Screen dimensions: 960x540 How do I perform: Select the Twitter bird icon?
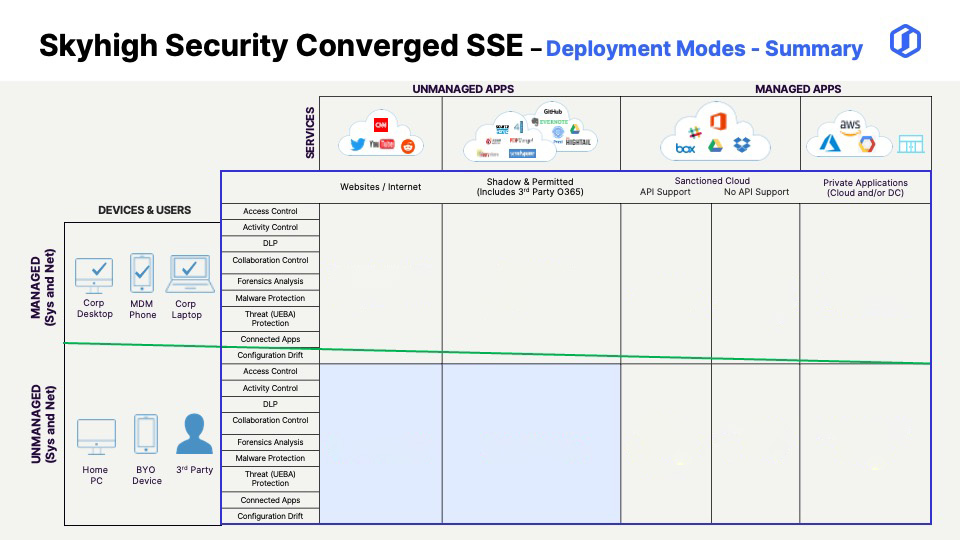357,145
